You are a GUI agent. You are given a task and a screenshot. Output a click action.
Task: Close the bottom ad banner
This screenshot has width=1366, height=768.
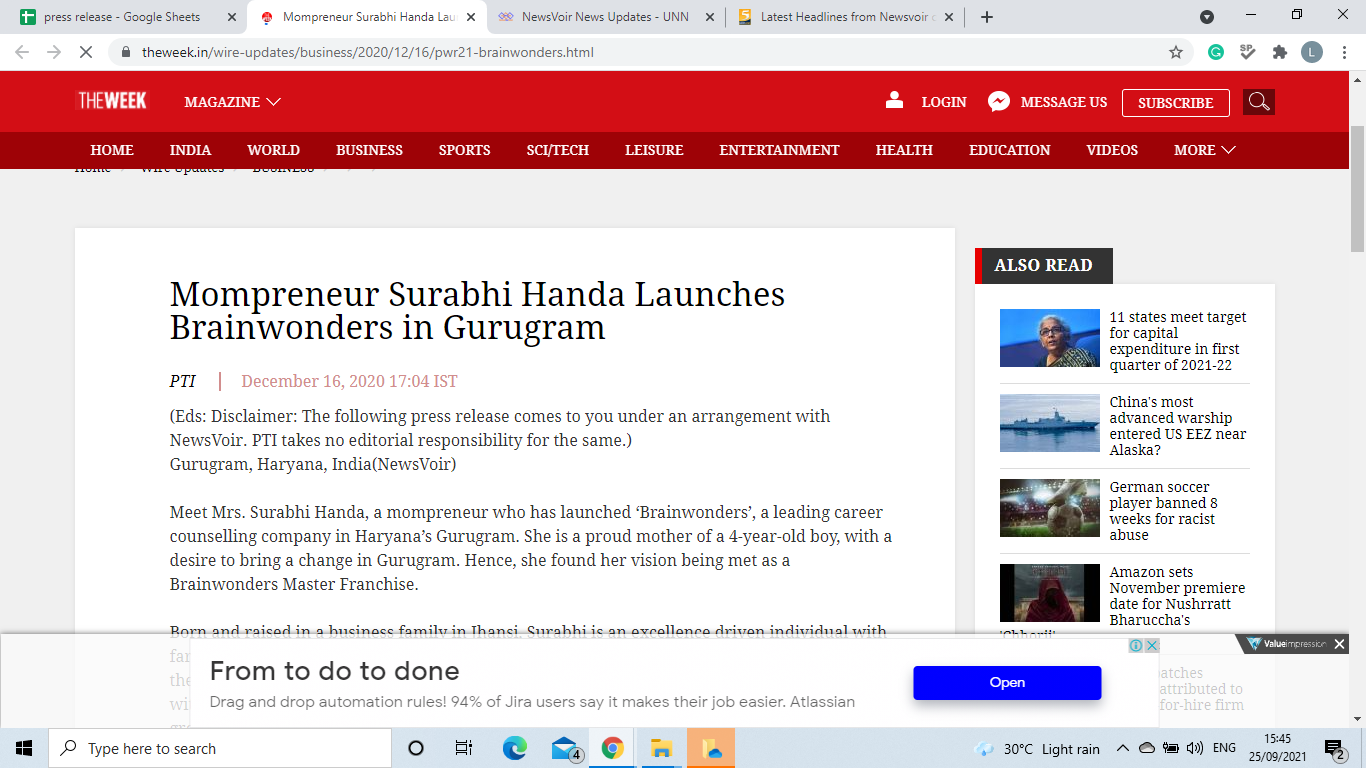pos(1339,644)
